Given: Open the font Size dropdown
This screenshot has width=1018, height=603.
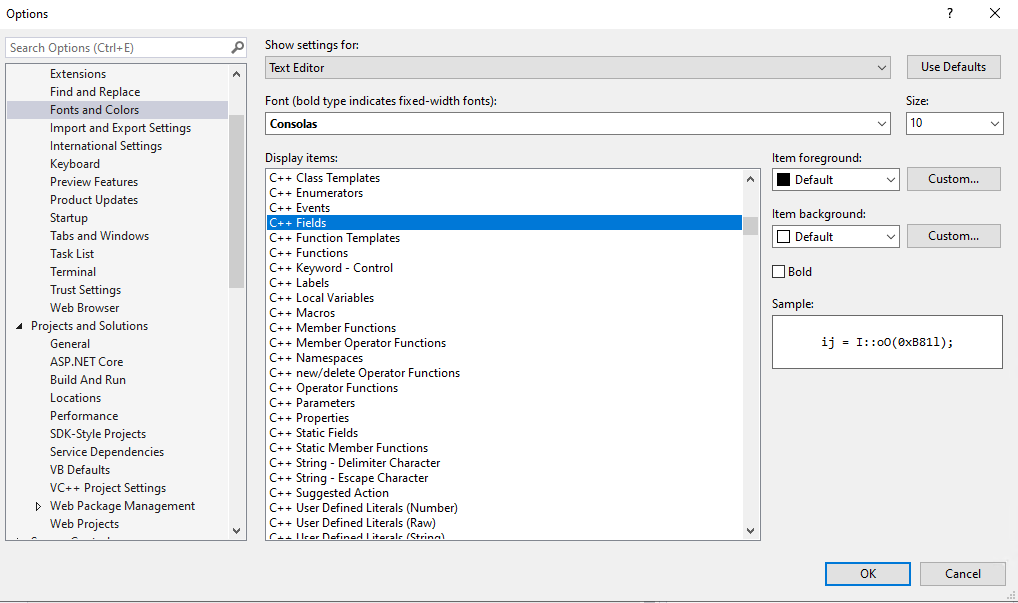Looking at the screenshot, I should pyautogui.click(x=954, y=123).
